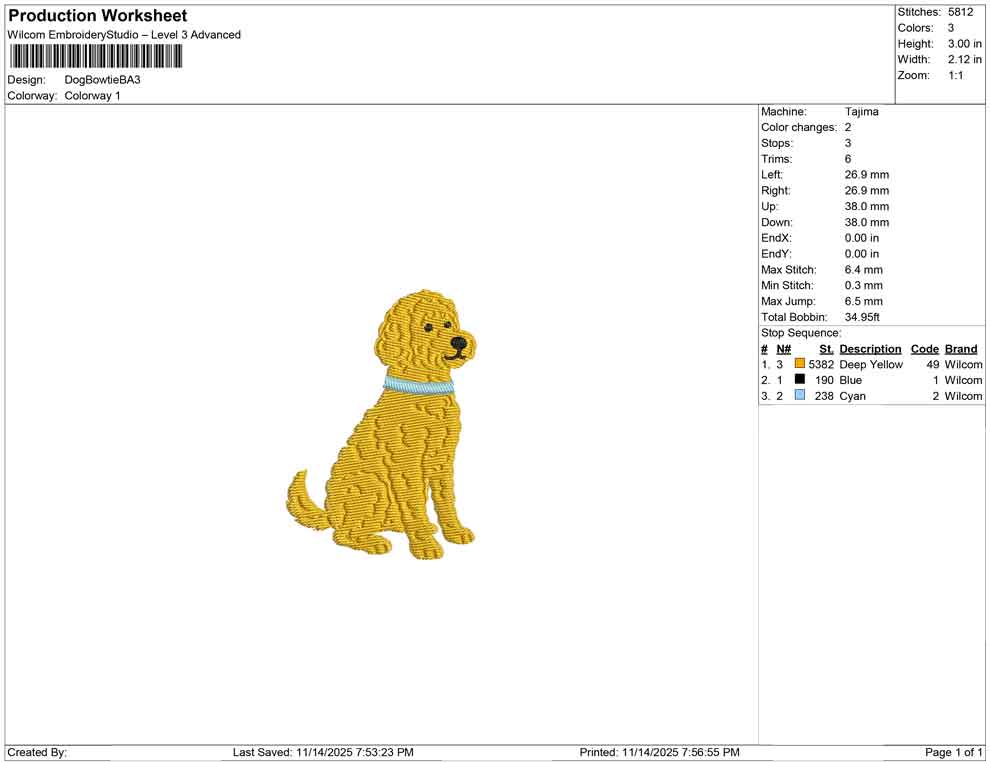The image size is (990, 762).
Task: Click the "Deep Yellow" description
Action: (x=871, y=364)
